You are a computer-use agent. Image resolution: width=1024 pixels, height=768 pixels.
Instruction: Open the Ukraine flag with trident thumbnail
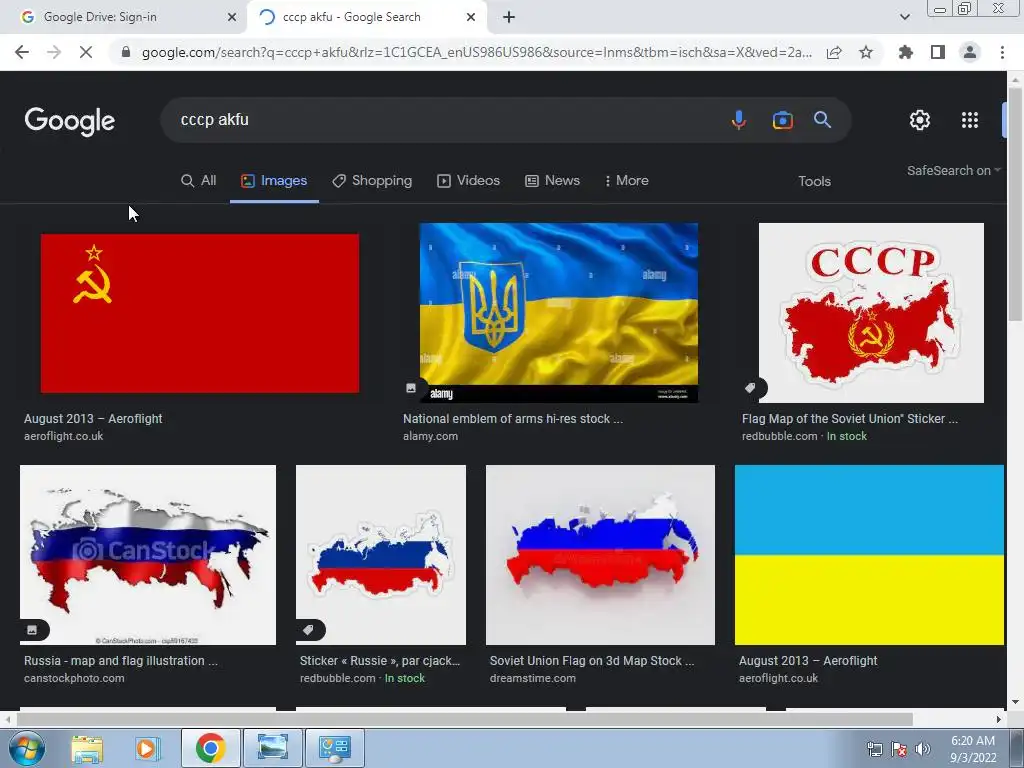point(558,313)
